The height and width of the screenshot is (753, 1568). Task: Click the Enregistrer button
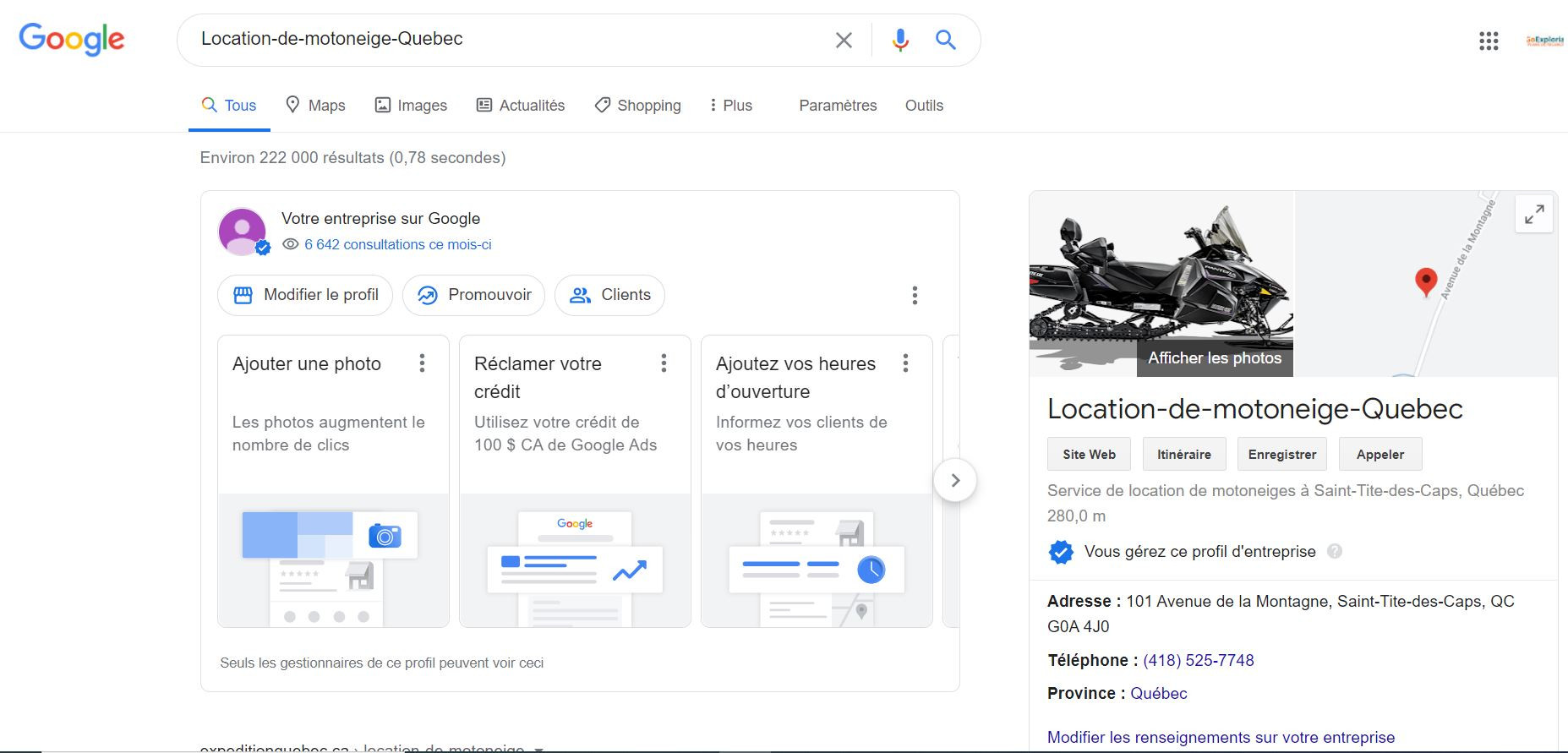click(1282, 454)
